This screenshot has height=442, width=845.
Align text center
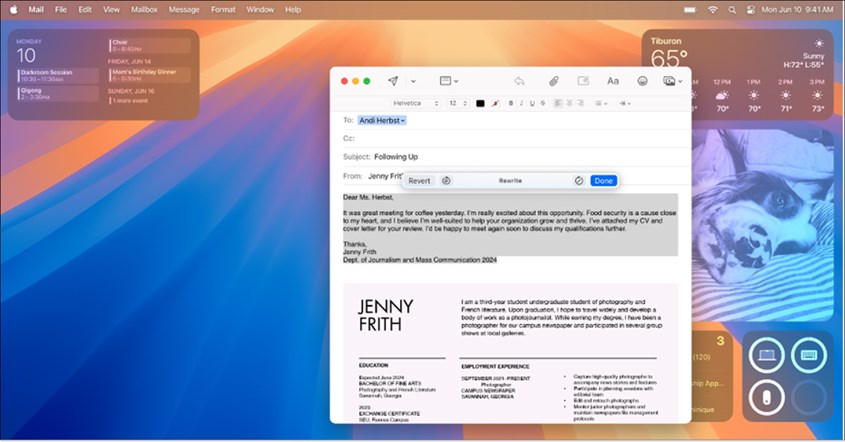[569, 103]
